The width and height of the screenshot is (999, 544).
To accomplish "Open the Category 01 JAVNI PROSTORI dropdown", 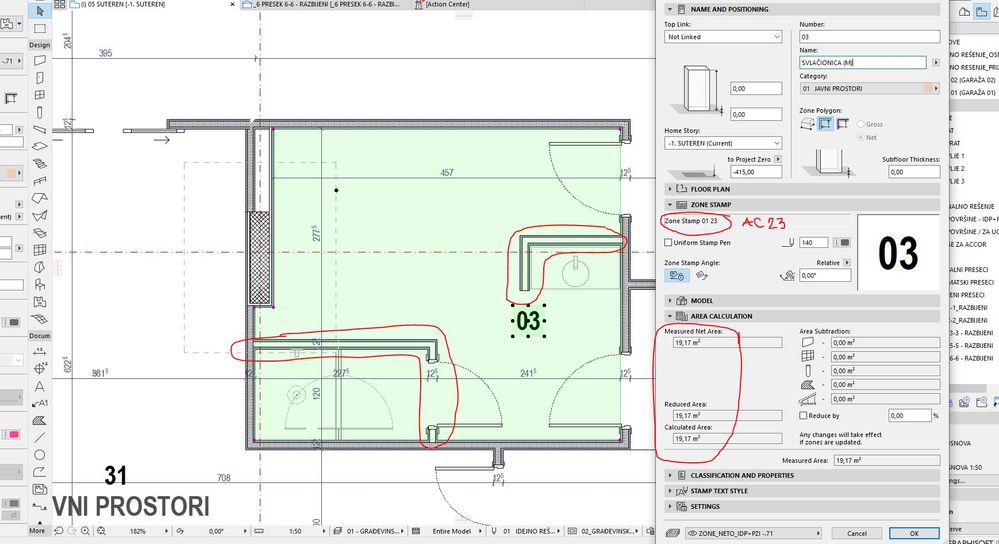I will (870, 89).
